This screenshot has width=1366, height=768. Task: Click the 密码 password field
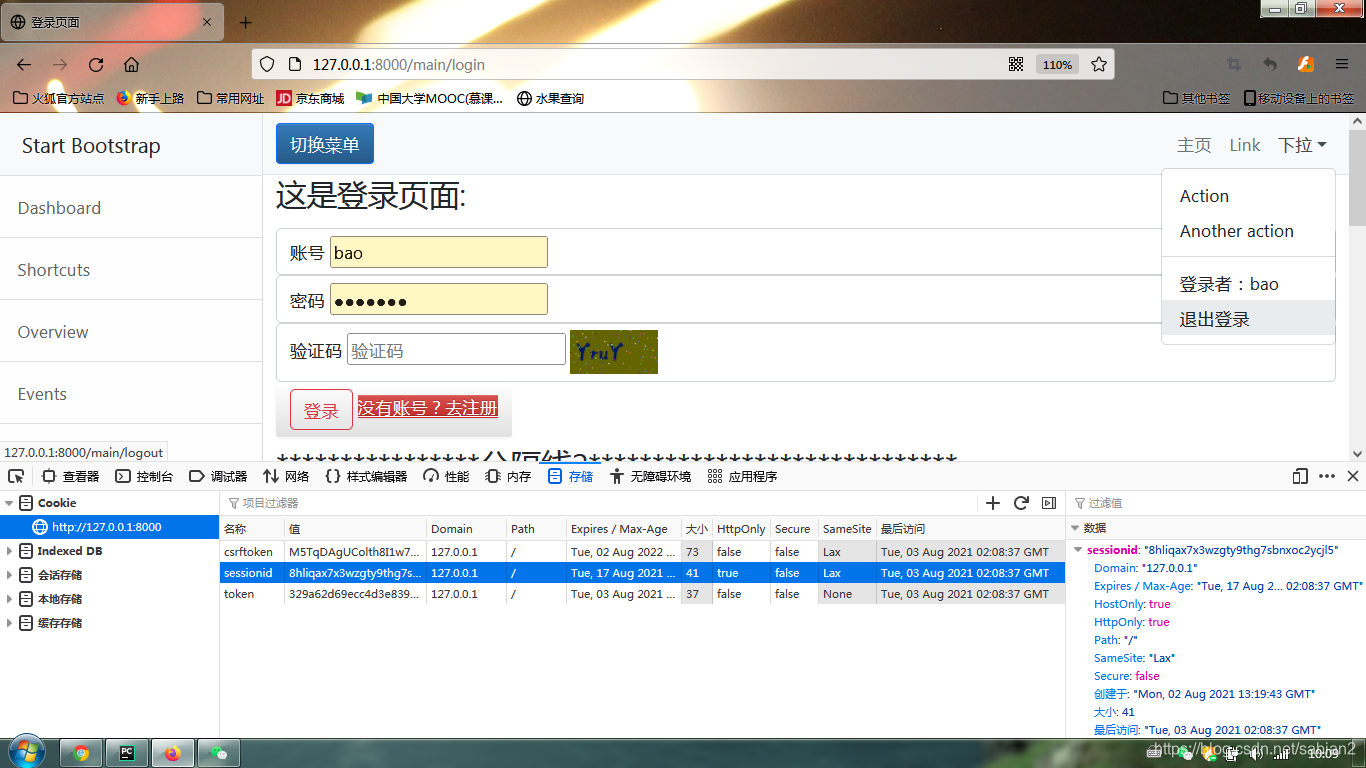point(439,299)
